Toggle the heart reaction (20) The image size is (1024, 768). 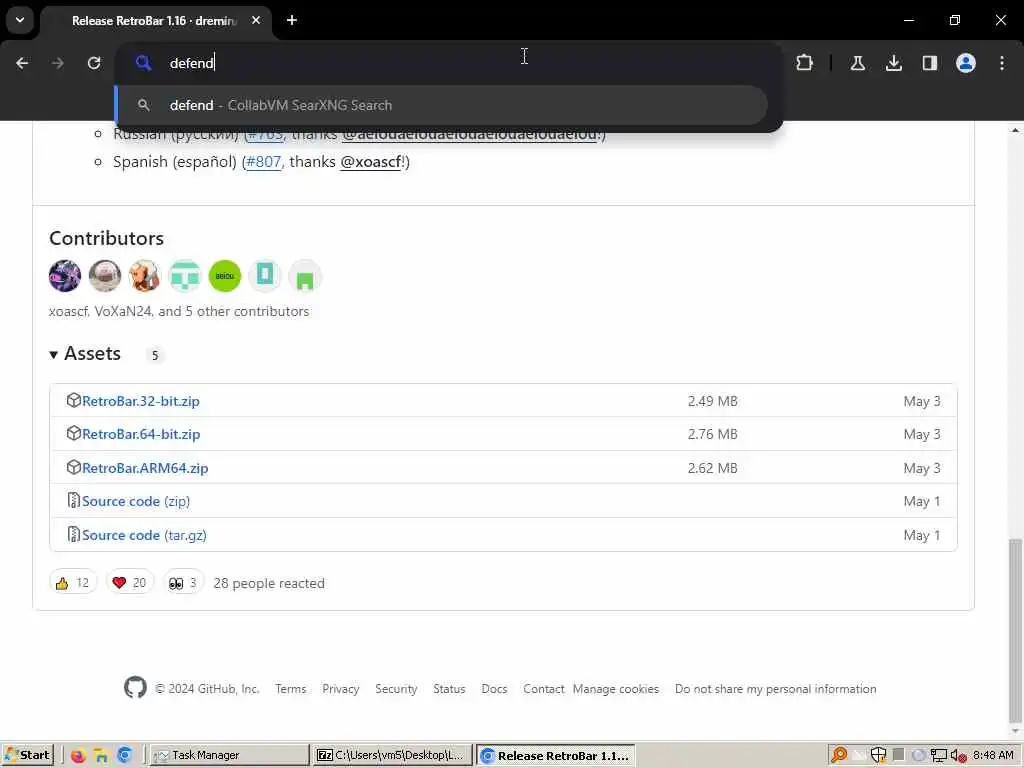coord(129,583)
